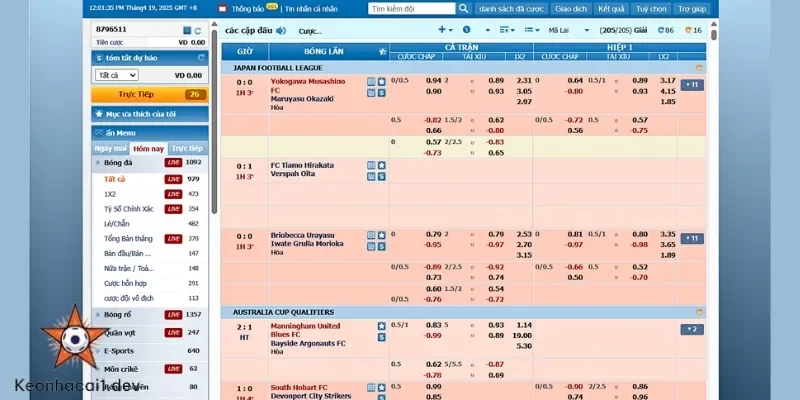Image resolution: width=800 pixels, height=400 pixels.
Task: Collapse the ẩn Menu sidebar header
Action: (150, 133)
